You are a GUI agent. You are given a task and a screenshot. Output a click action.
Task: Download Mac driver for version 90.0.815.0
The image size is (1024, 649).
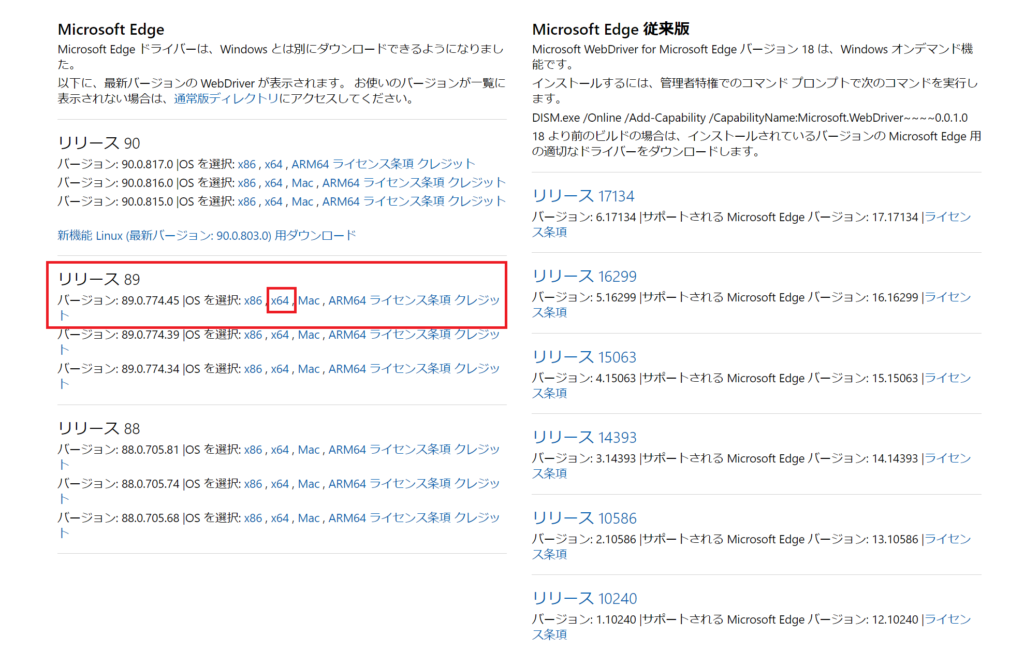click(302, 202)
